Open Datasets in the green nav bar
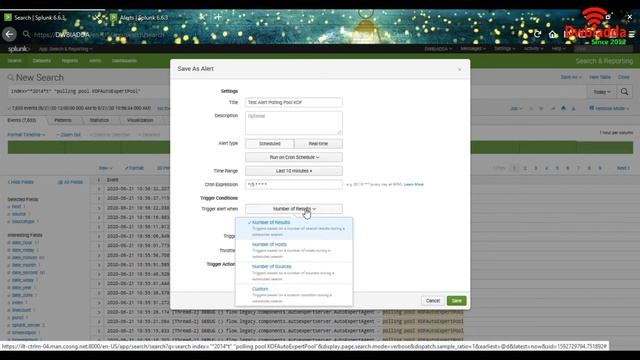 [42, 61]
